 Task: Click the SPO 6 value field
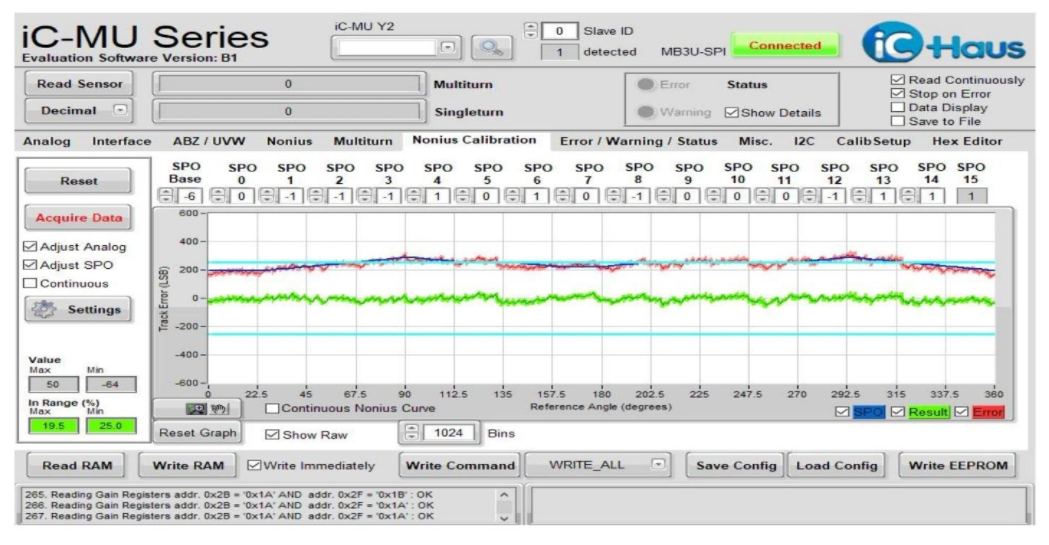click(x=536, y=196)
